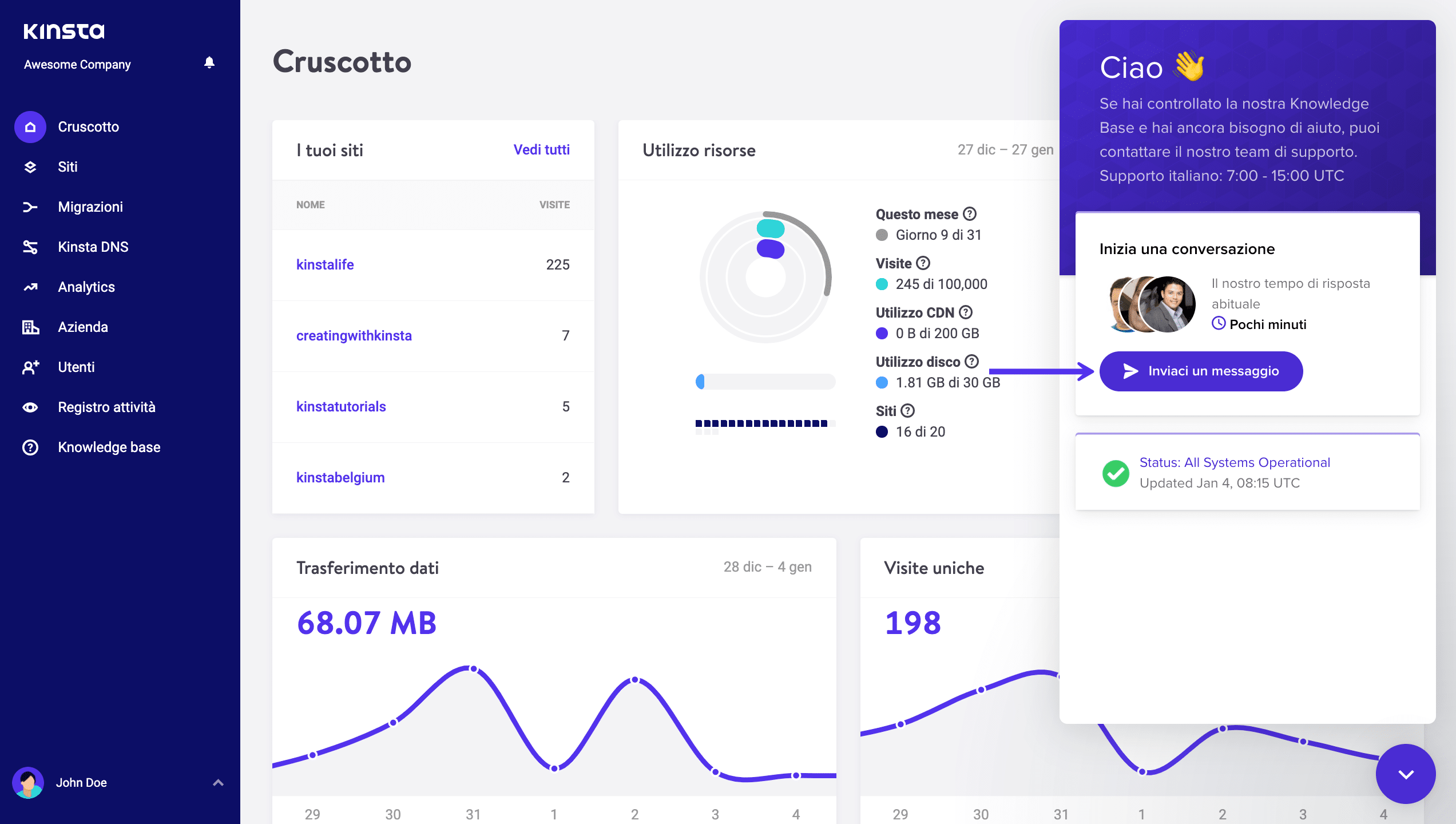Click the Giorno 9 di 31 text
The width and height of the screenshot is (1456, 824).
click(939, 235)
